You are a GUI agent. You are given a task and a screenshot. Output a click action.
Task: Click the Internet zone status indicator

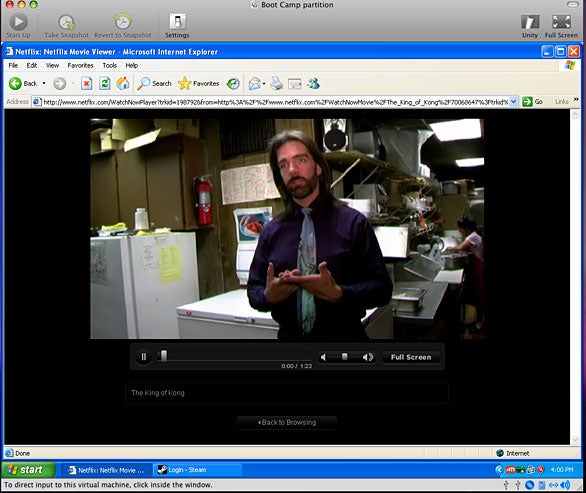point(512,453)
